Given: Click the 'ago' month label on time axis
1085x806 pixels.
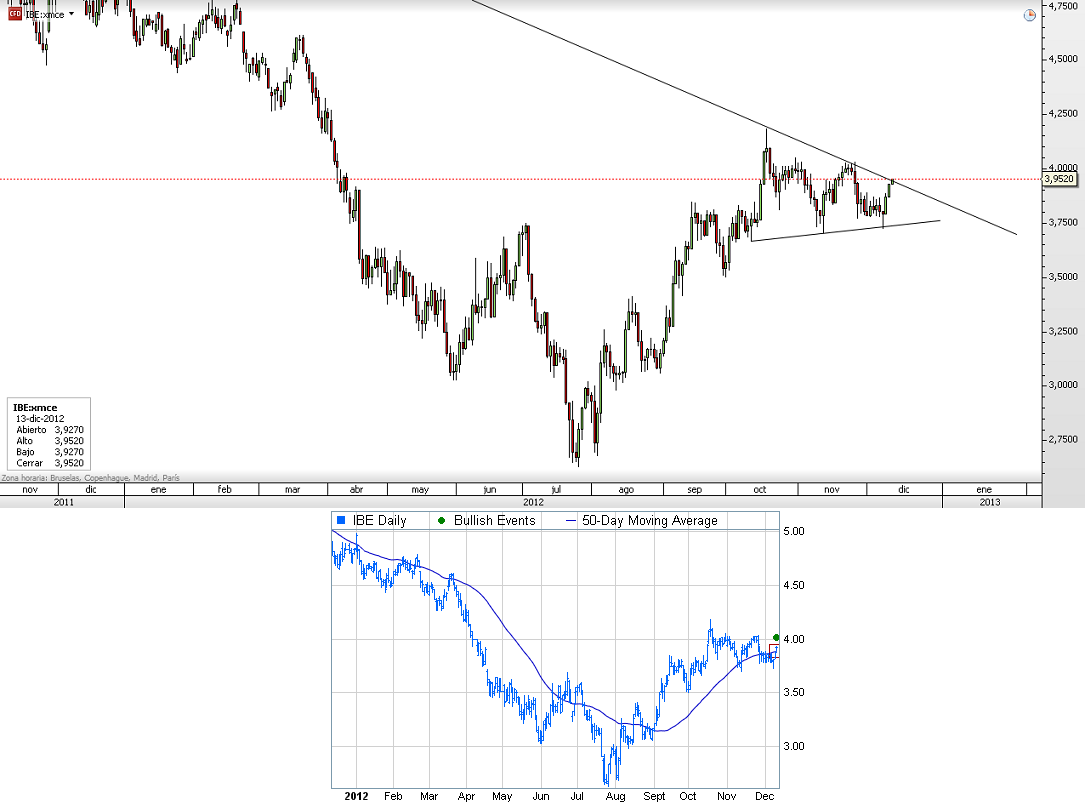Looking at the screenshot, I should click(x=626, y=489).
